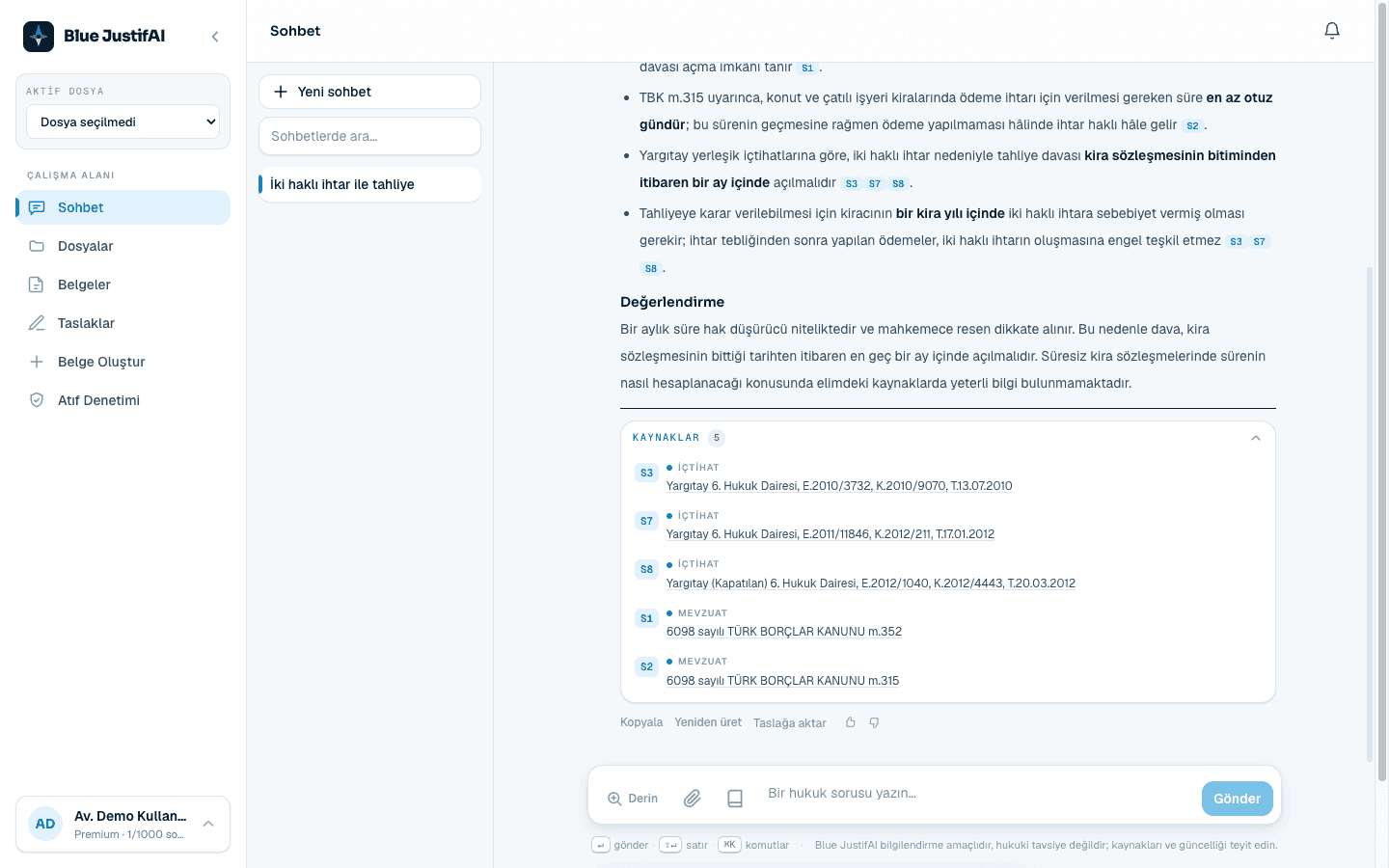The image size is (1389, 868).
Task: Open chat İki haklı ihtar ile tahliye
Action: pos(369,184)
